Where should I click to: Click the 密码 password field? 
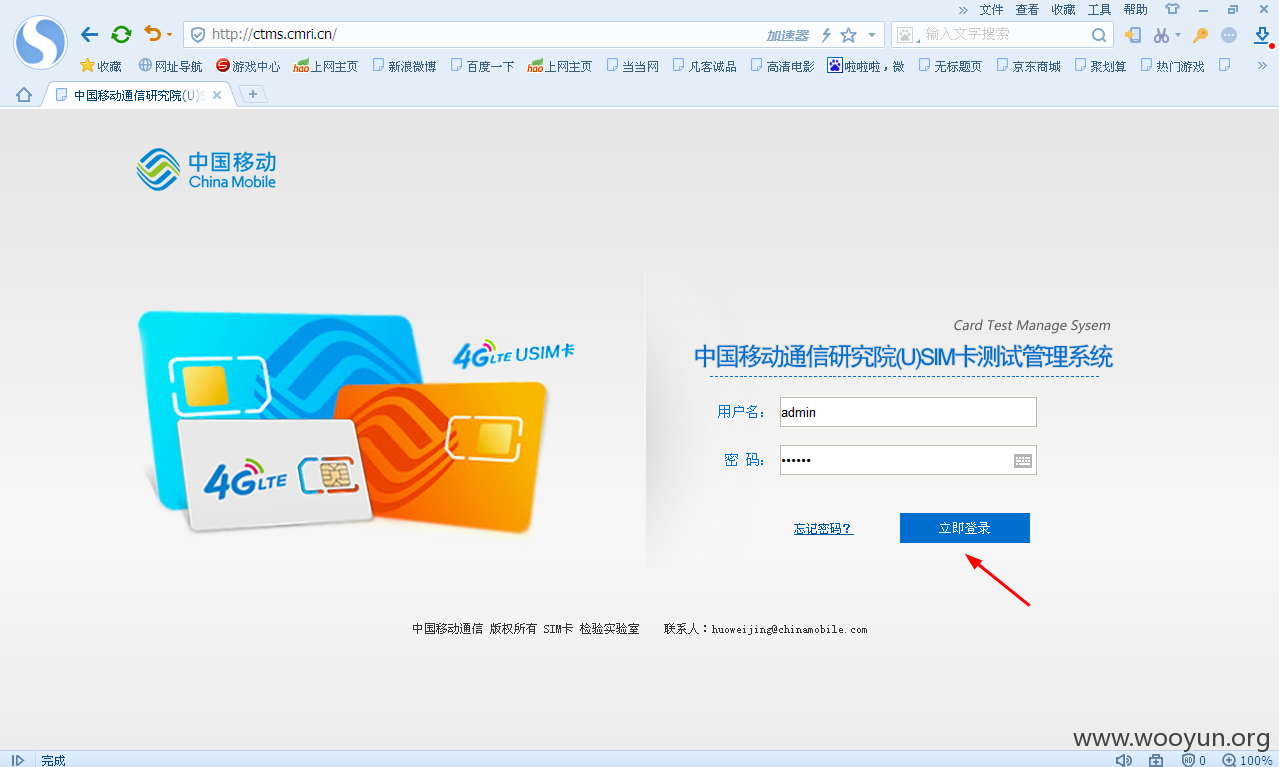coord(908,460)
